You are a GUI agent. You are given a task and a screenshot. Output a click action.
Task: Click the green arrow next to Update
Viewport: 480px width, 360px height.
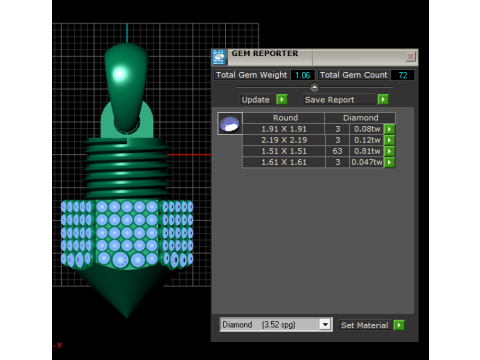point(282,100)
